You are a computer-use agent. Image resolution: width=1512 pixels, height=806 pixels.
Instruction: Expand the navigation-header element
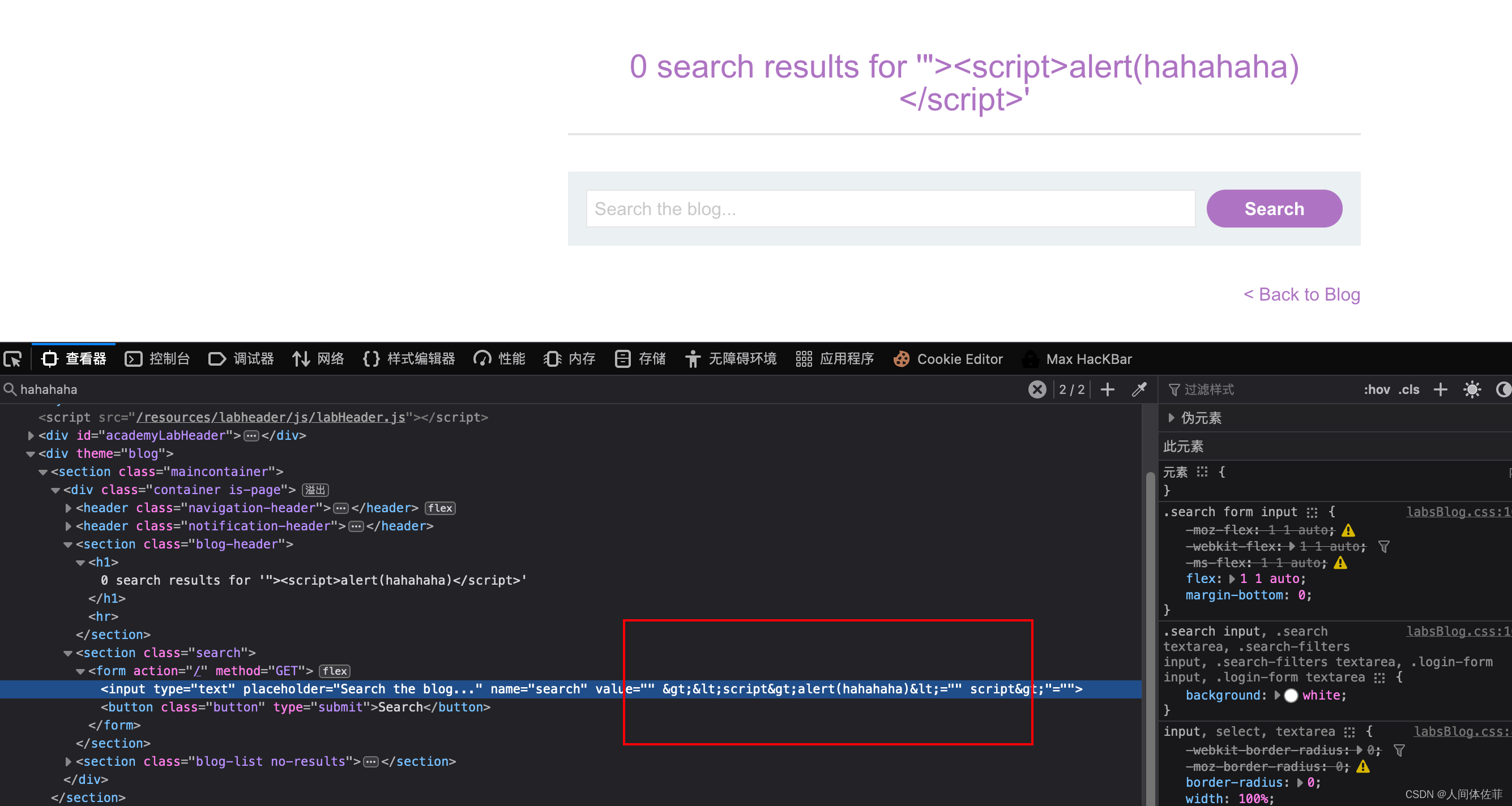68,508
